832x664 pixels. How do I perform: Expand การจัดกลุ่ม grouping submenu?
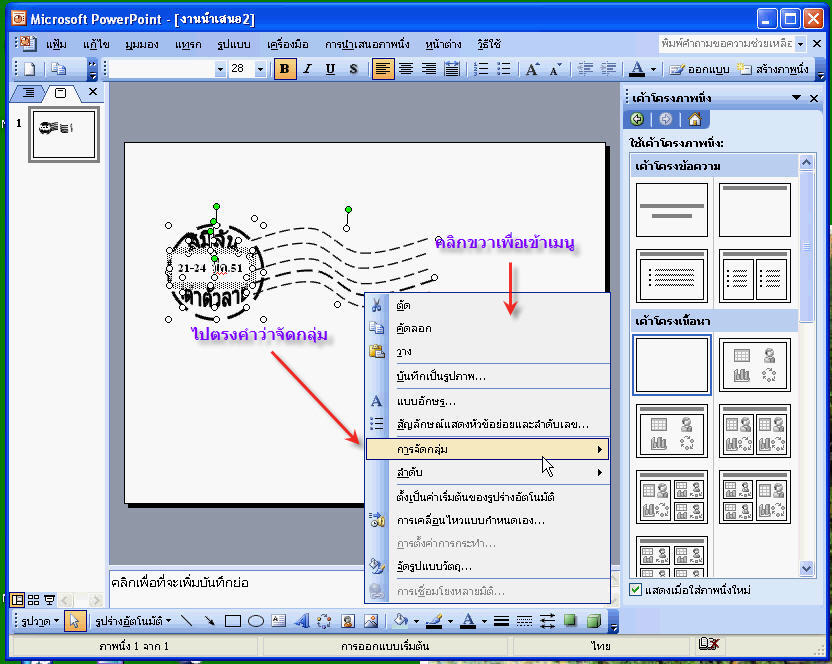(x=487, y=449)
